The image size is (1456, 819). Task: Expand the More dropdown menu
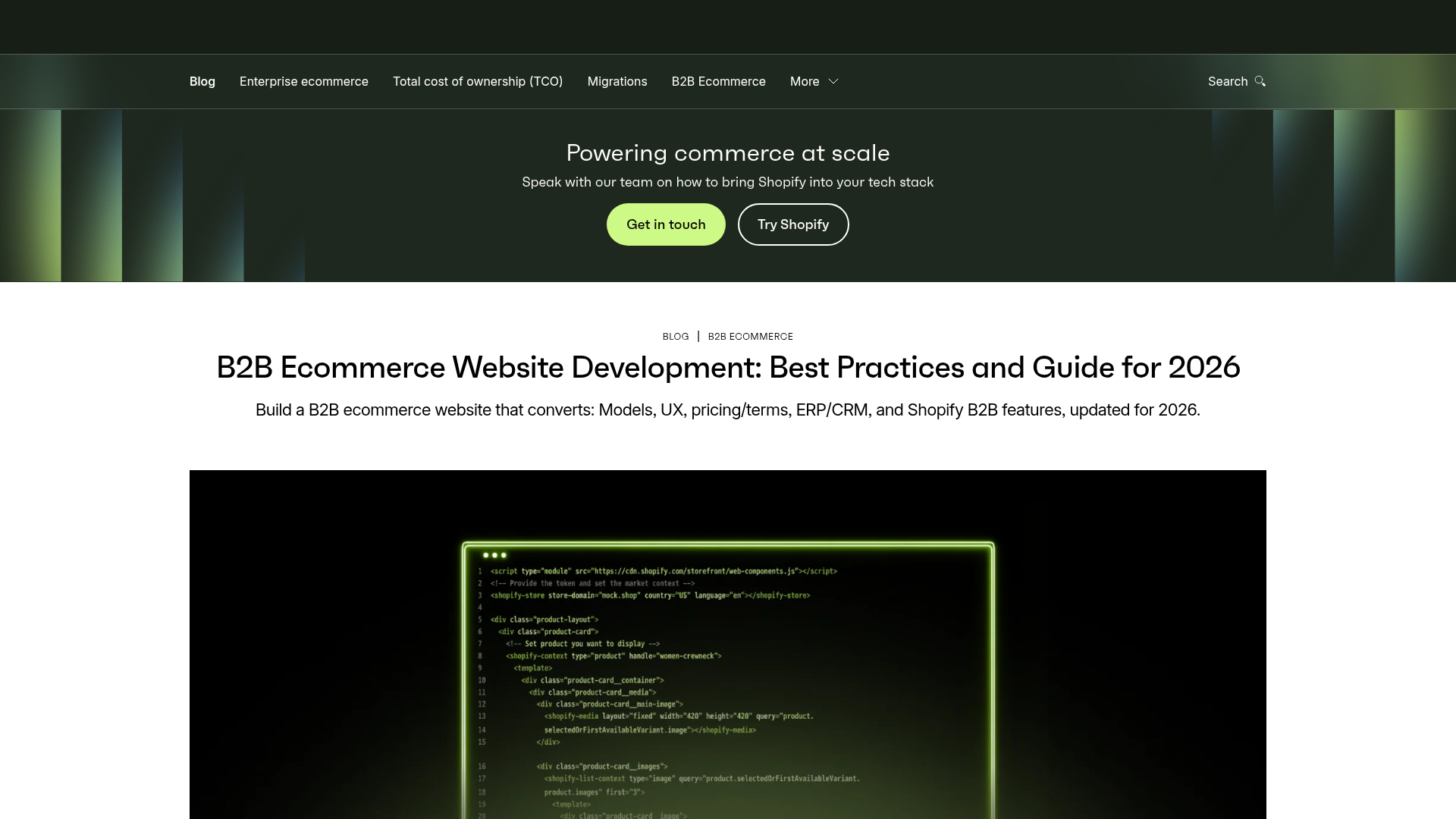tap(814, 81)
